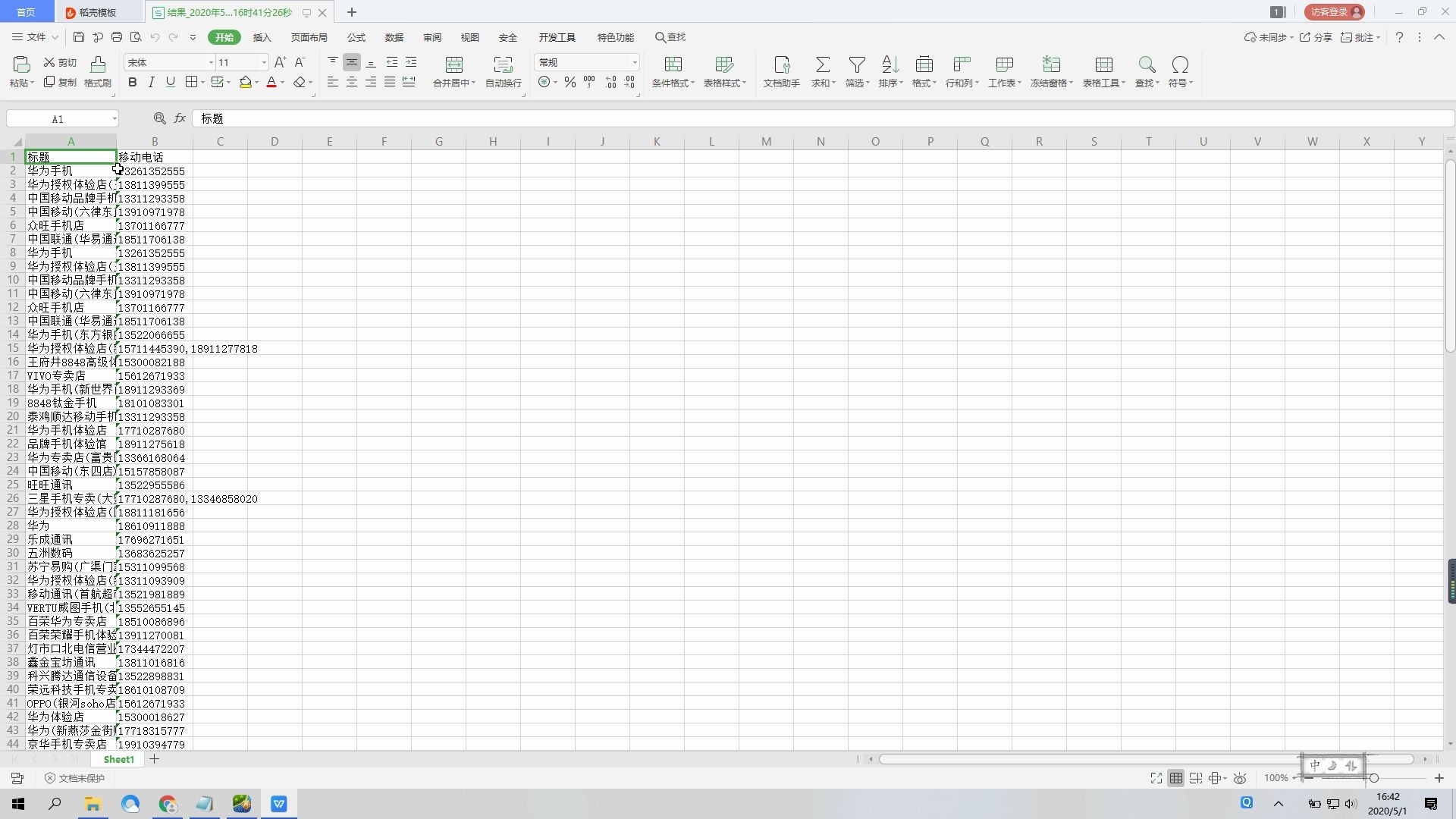The height and width of the screenshot is (819, 1456).
Task: Click the Freeze Panes (冻结窗格) icon
Action: (x=1051, y=64)
